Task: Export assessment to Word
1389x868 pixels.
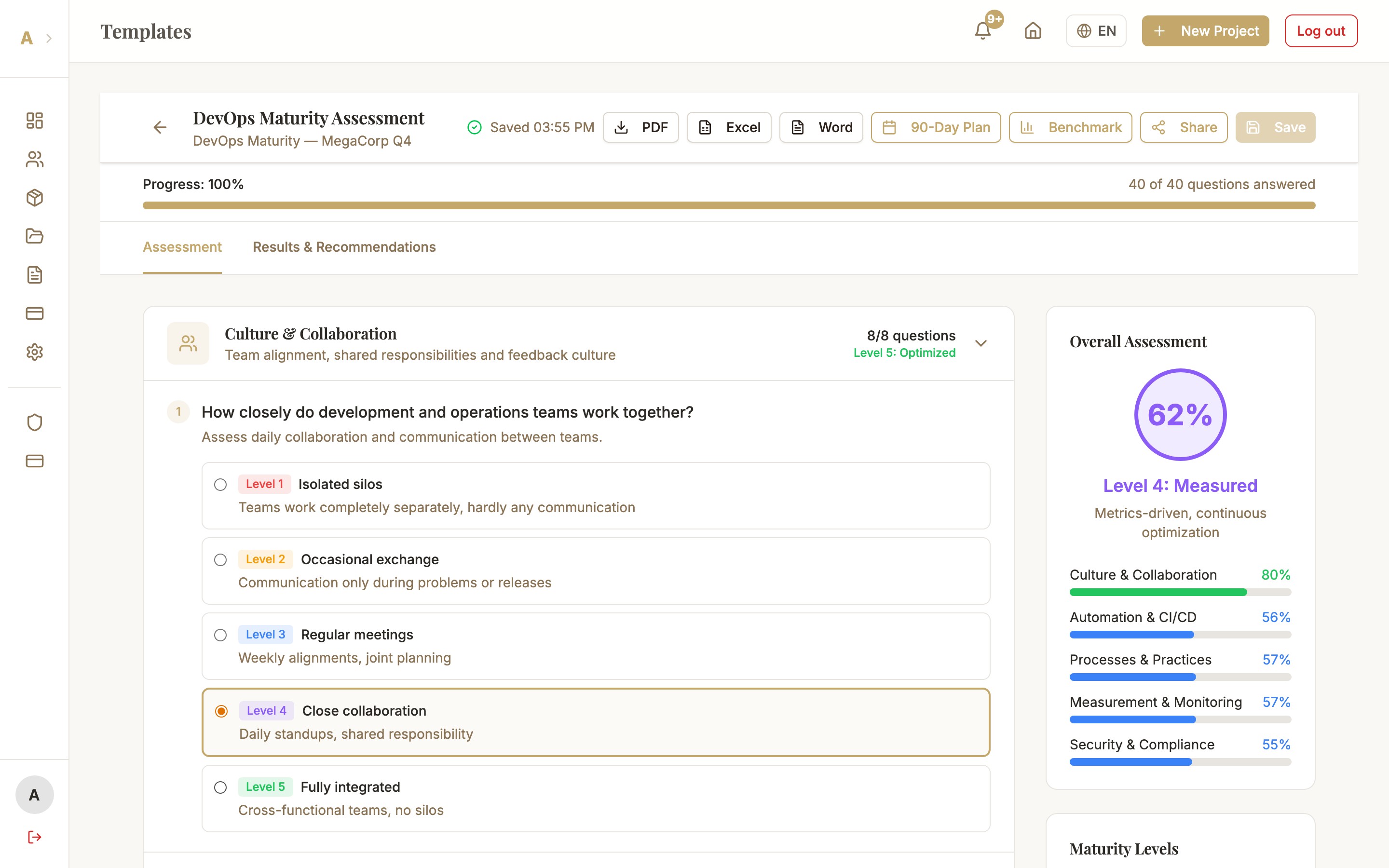Action: 821,127
